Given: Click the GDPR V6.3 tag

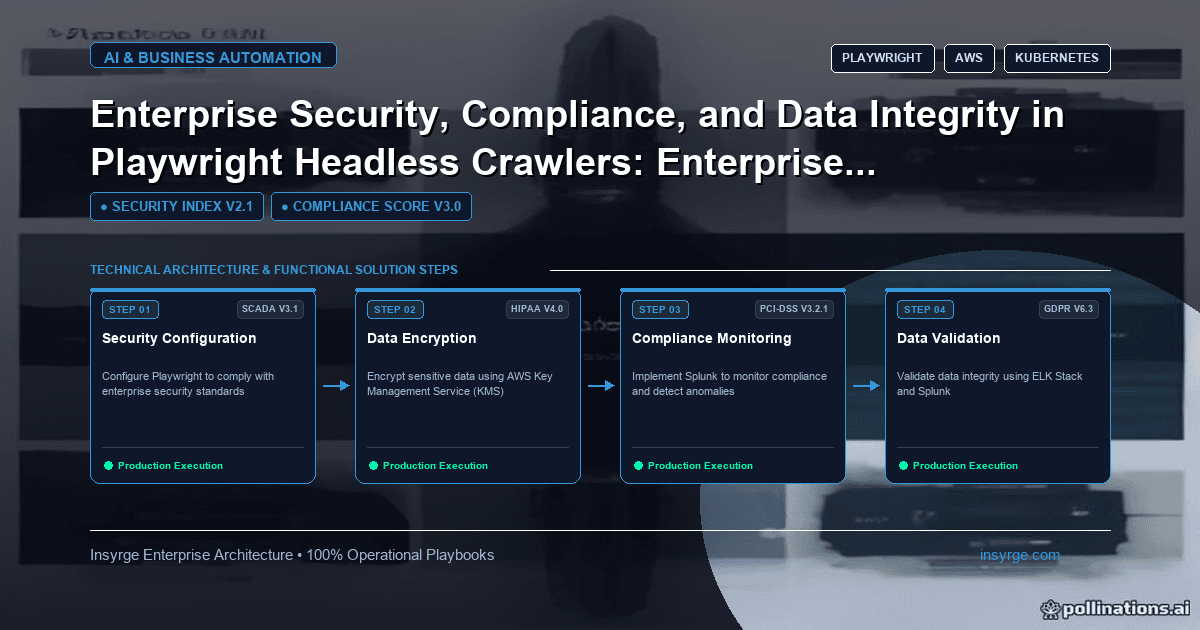Looking at the screenshot, I should pyautogui.click(x=1069, y=309).
